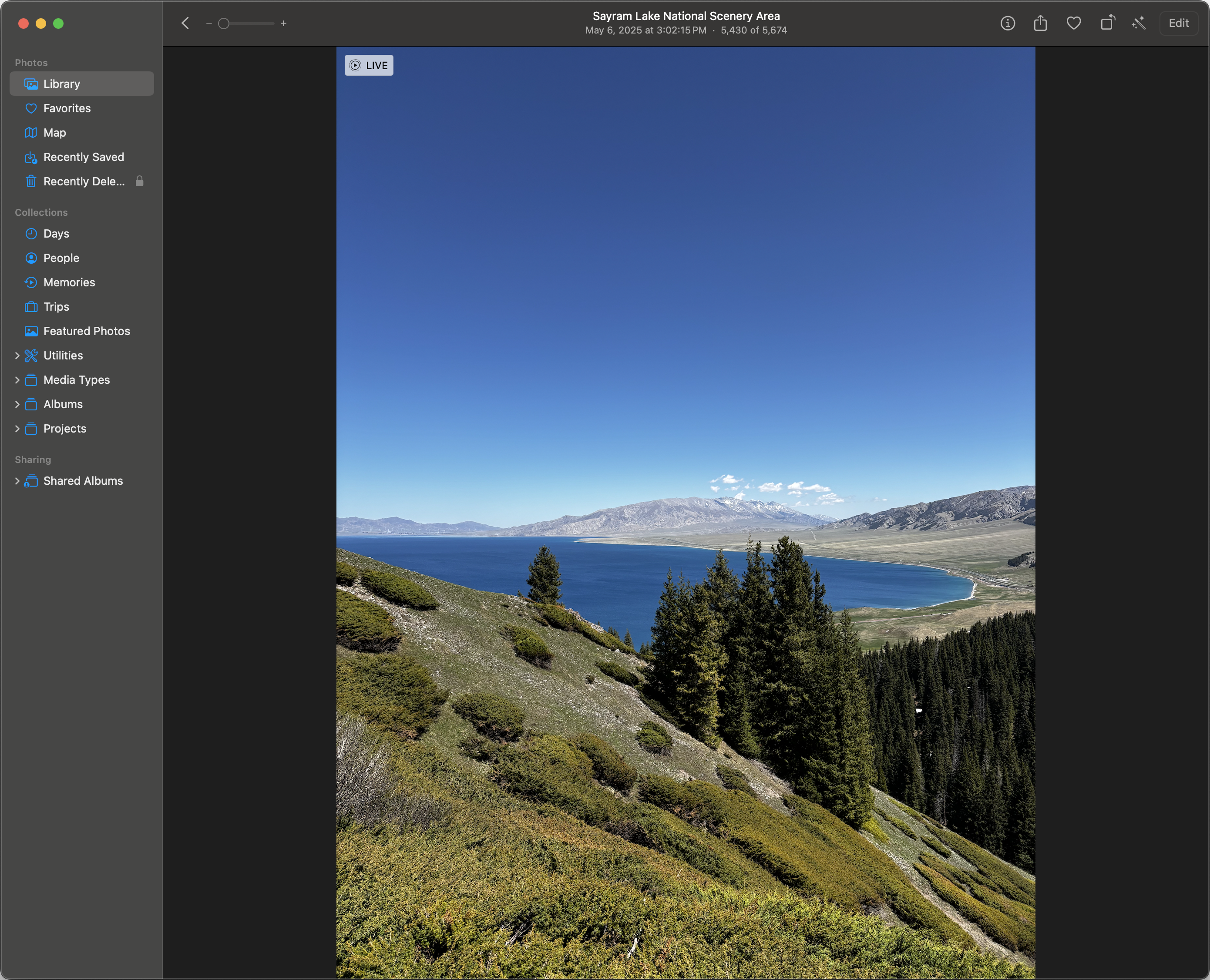This screenshot has height=980, width=1210.
Task: Click the Edit button
Action: [x=1178, y=23]
